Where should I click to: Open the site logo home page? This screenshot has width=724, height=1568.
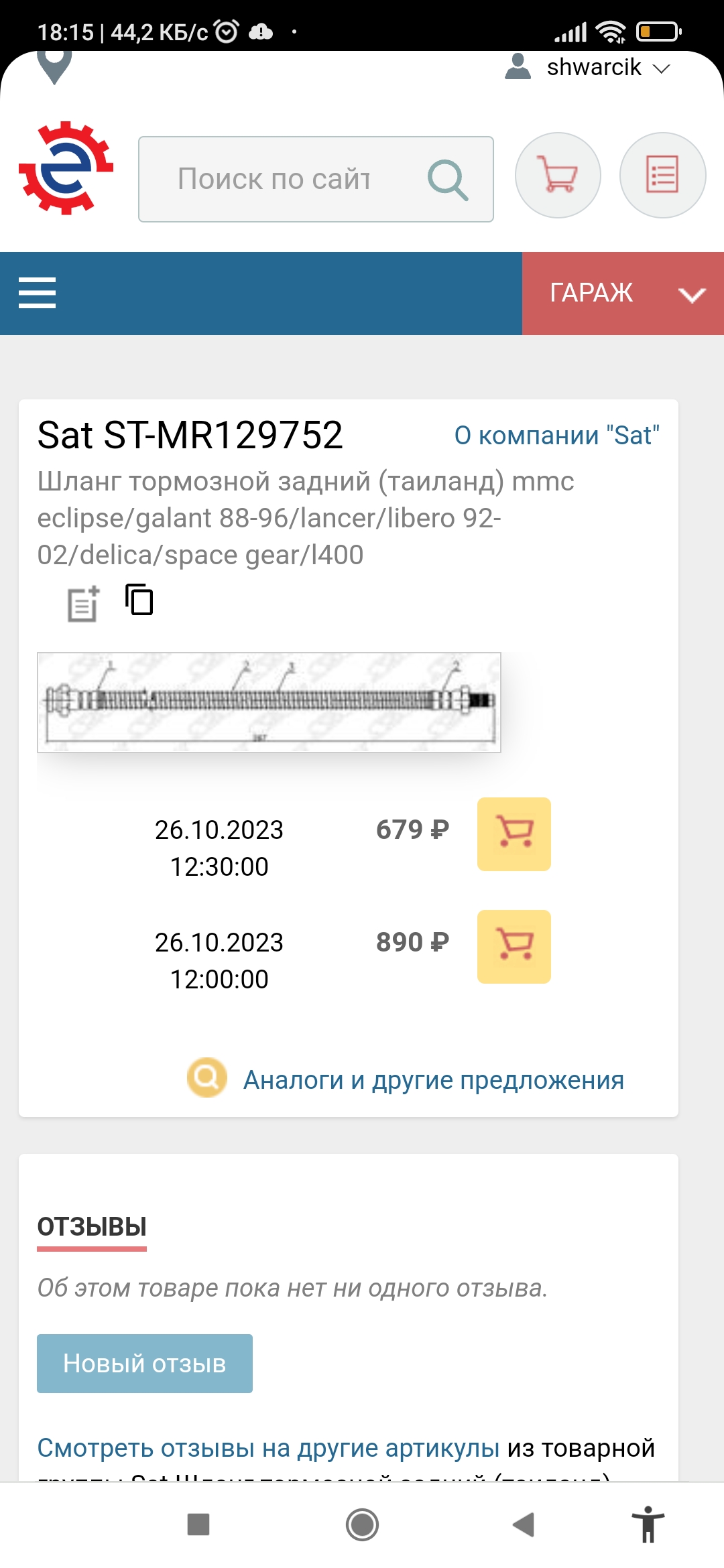[66, 168]
